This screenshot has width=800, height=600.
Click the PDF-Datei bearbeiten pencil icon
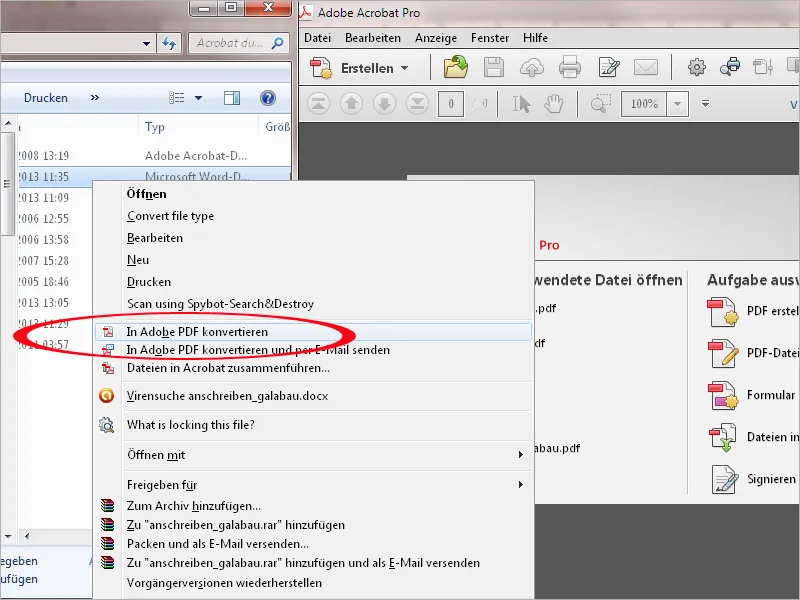(x=723, y=353)
